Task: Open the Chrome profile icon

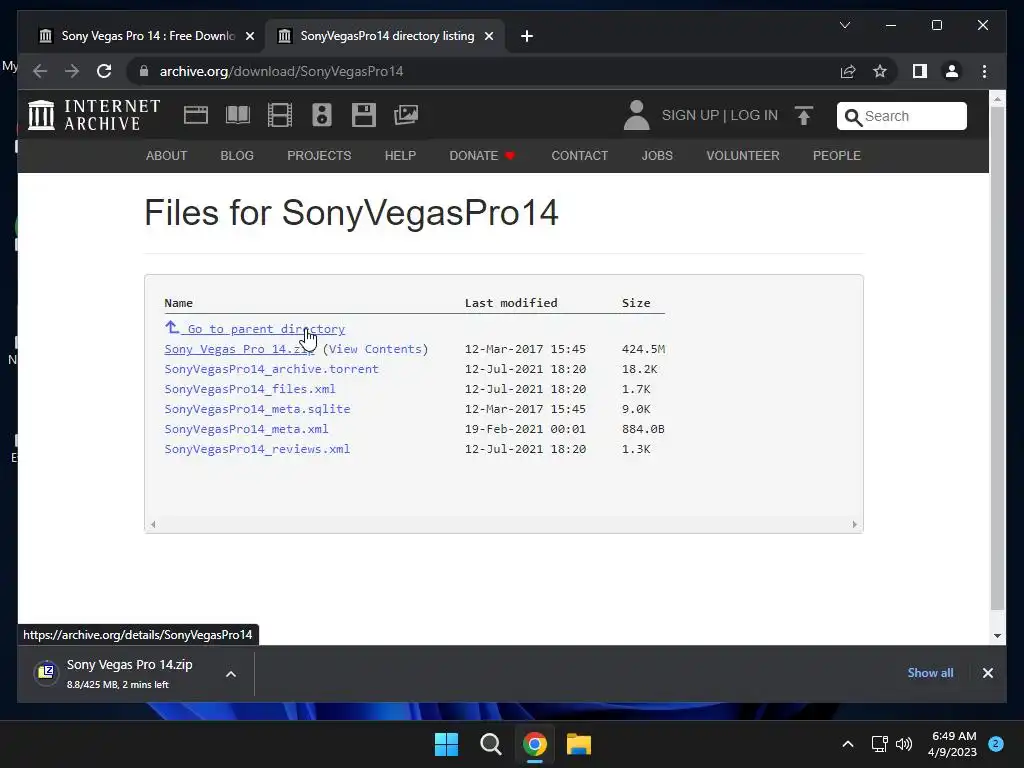Action: 952,71
